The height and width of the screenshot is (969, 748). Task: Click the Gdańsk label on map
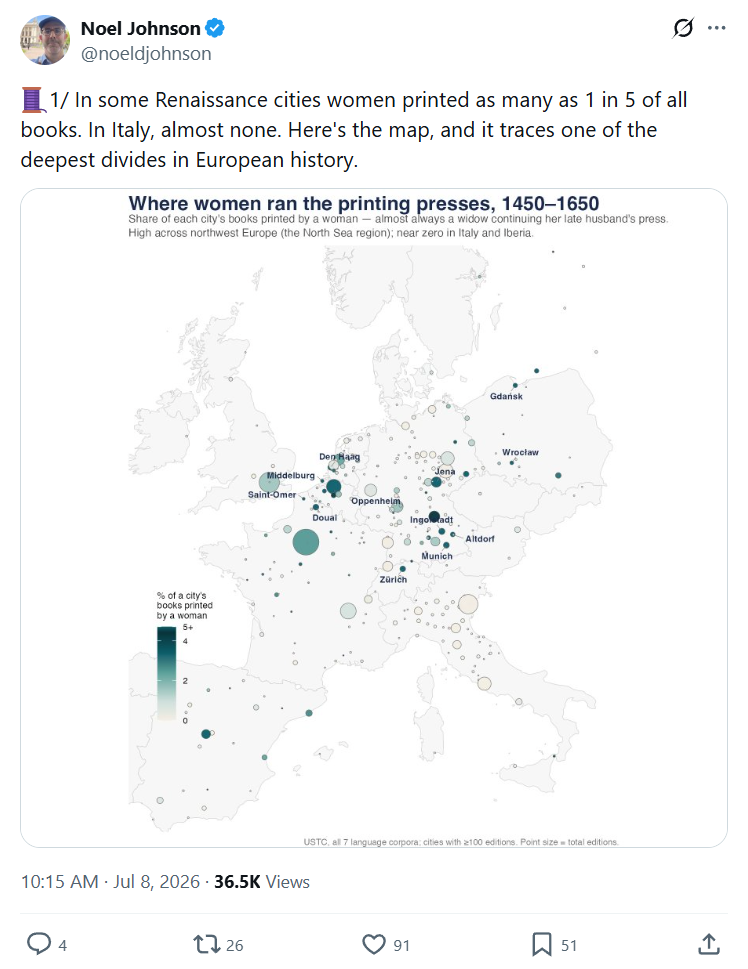click(506, 396)
